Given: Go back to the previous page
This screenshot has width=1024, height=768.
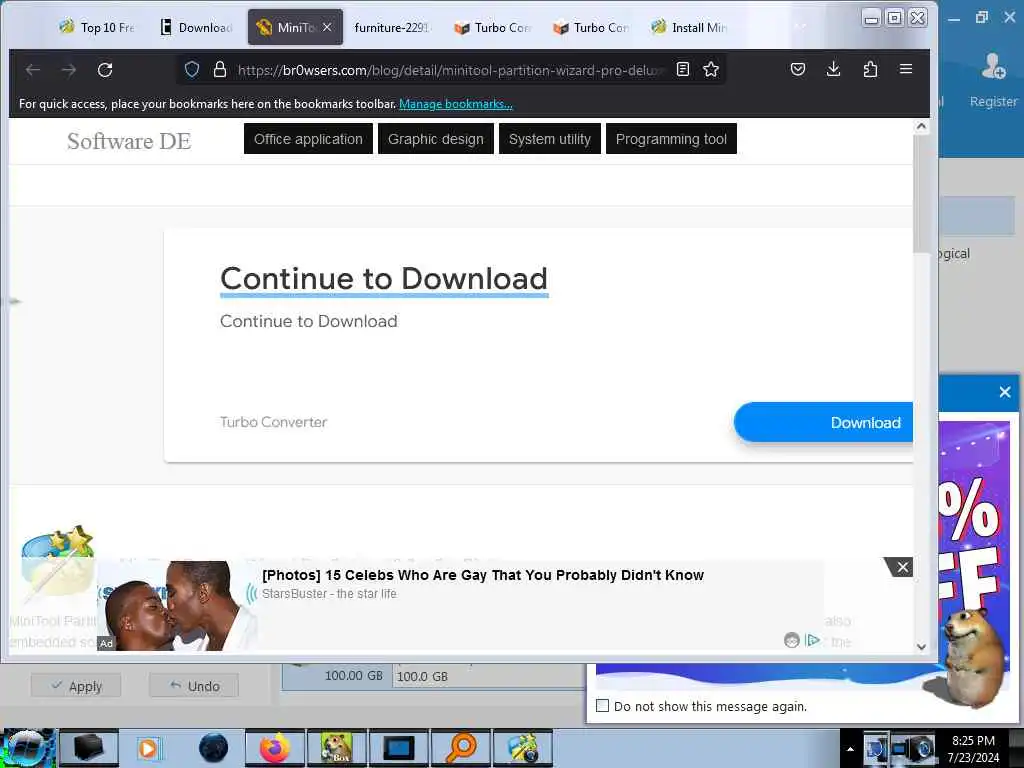Looking at the screenshot, I should point(33,70).
